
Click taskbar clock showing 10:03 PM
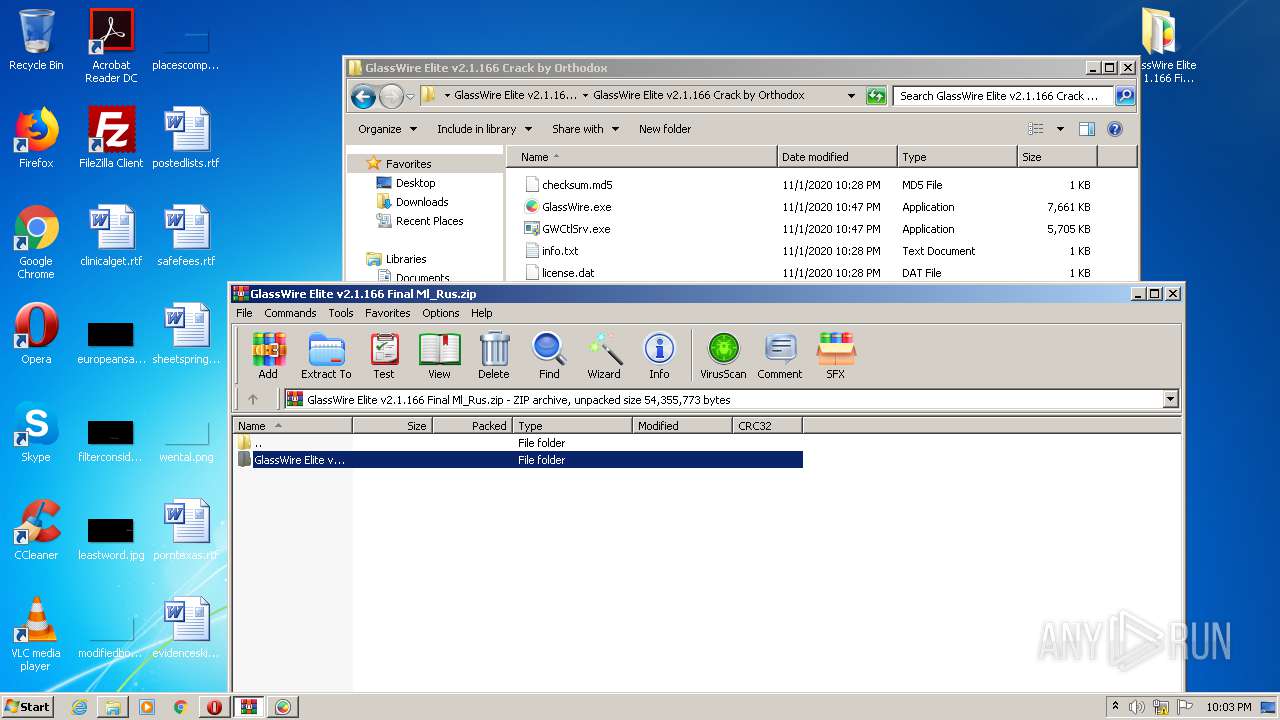[x=1228, y=707]
